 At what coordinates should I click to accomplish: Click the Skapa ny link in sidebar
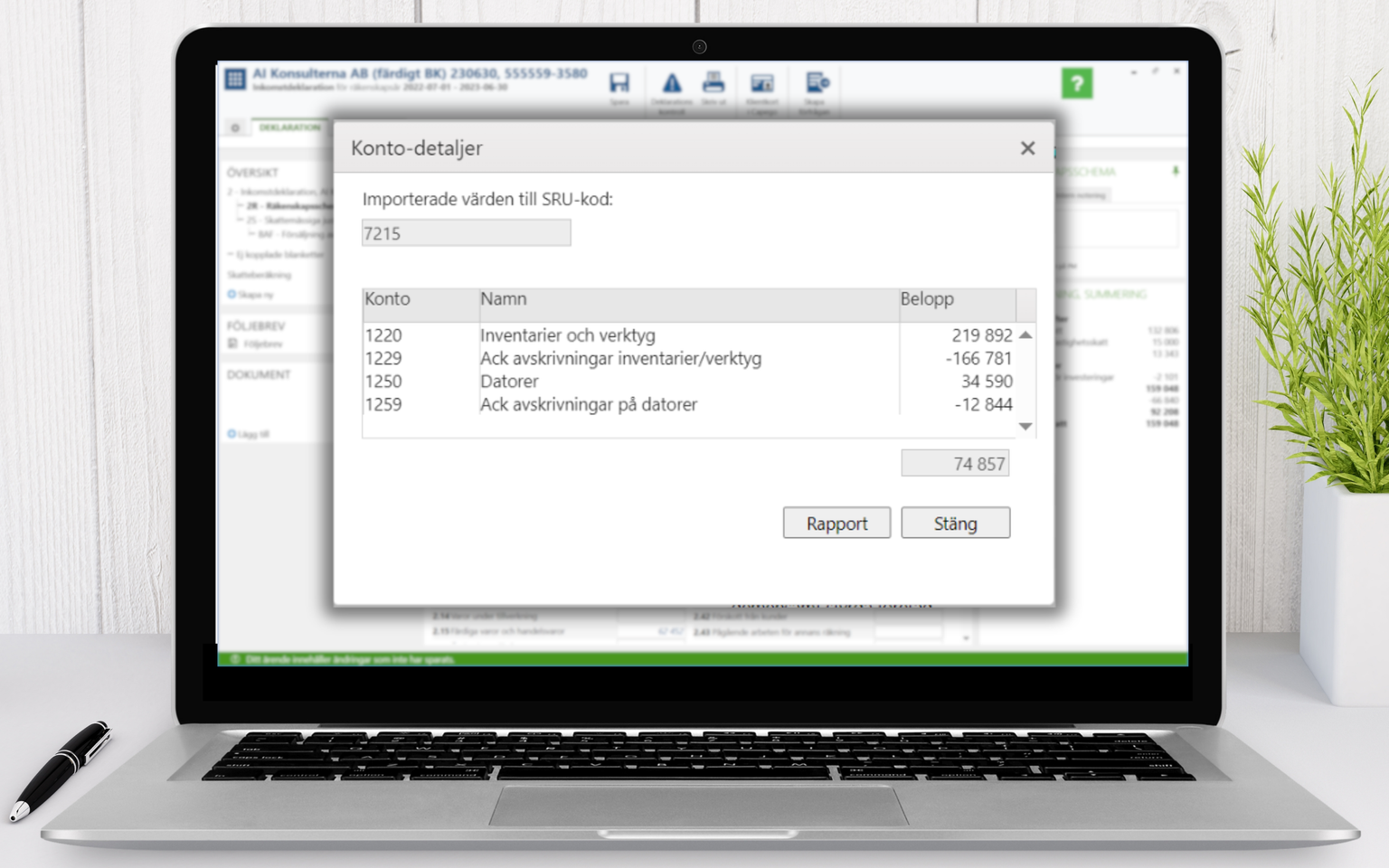(x=254, y=295)
